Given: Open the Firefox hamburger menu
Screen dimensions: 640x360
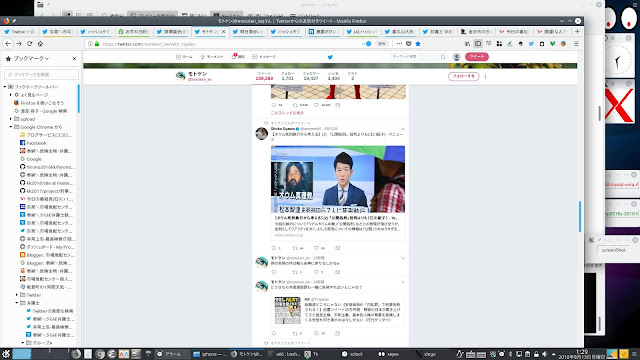Looking at the screenshot, I should (576, 44).
